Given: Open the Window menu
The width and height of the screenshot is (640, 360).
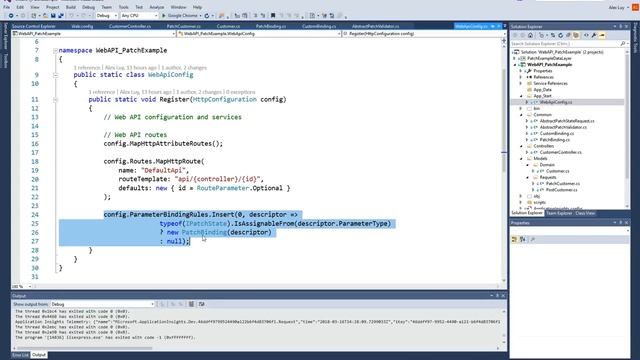Looking at the screenshot, I should [178, 7].
